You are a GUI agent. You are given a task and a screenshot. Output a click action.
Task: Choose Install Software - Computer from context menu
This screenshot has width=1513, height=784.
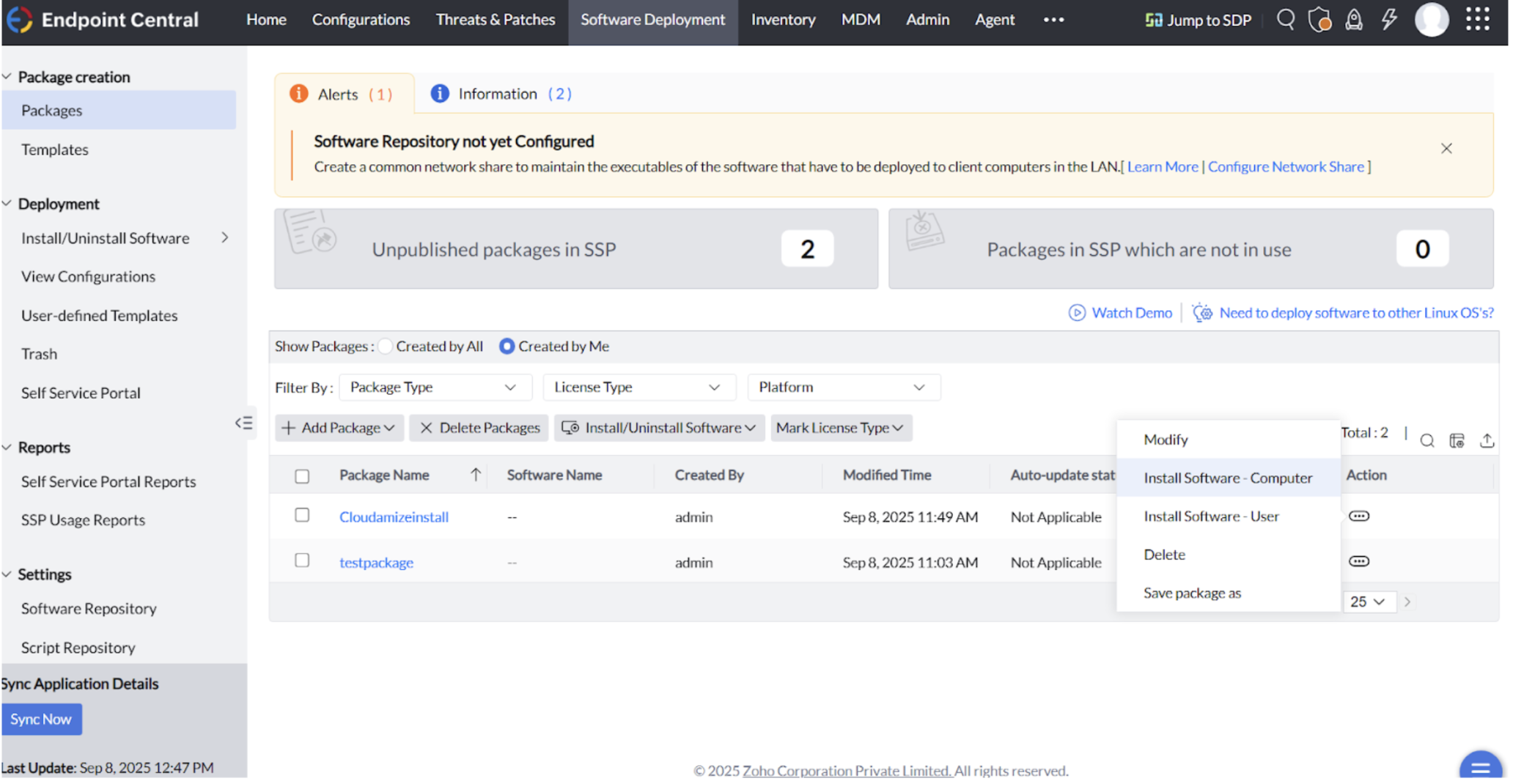point(1227,478)
